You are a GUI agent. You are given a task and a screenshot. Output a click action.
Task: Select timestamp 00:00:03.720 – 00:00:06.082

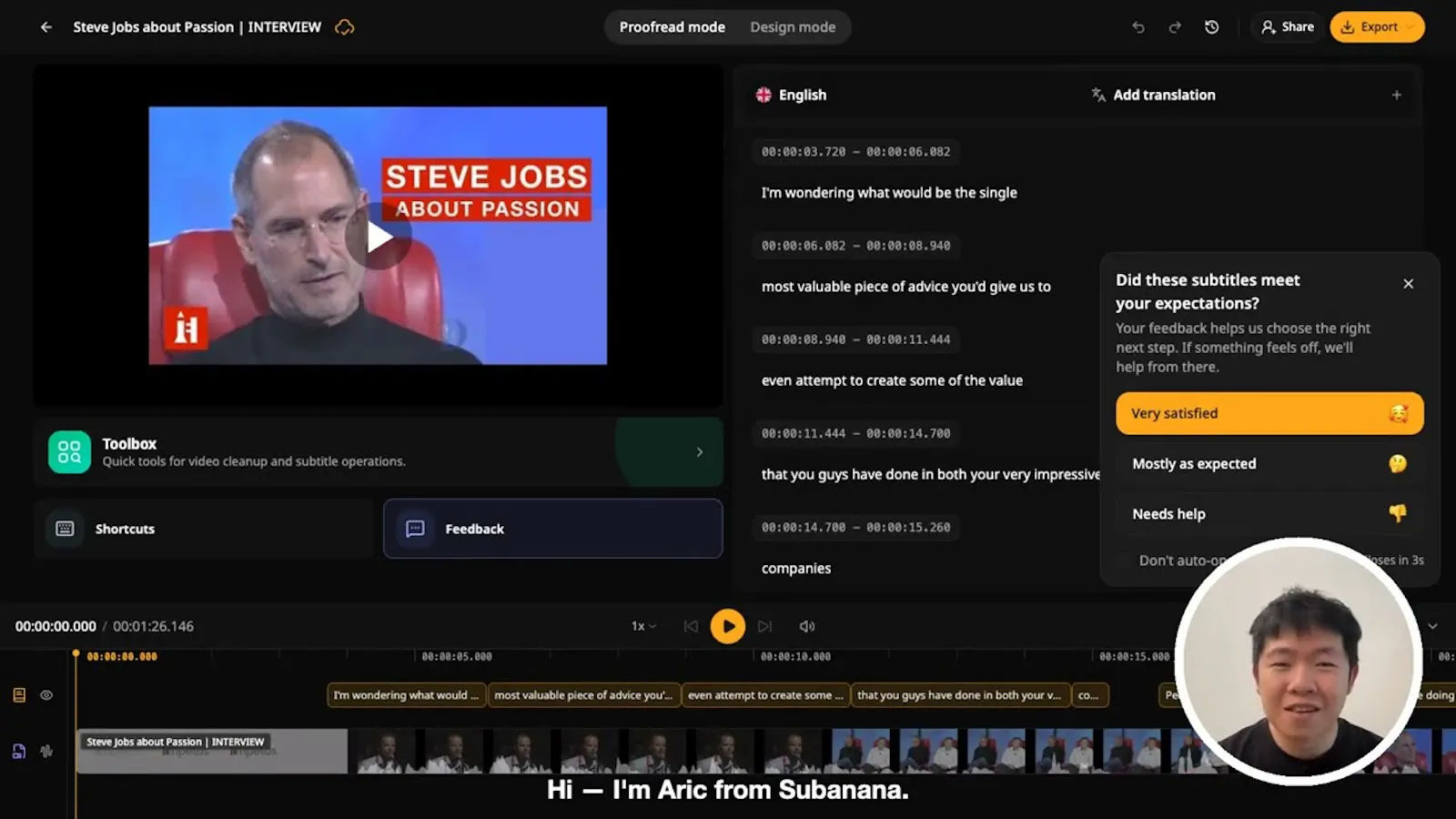[x=855, y=152]
